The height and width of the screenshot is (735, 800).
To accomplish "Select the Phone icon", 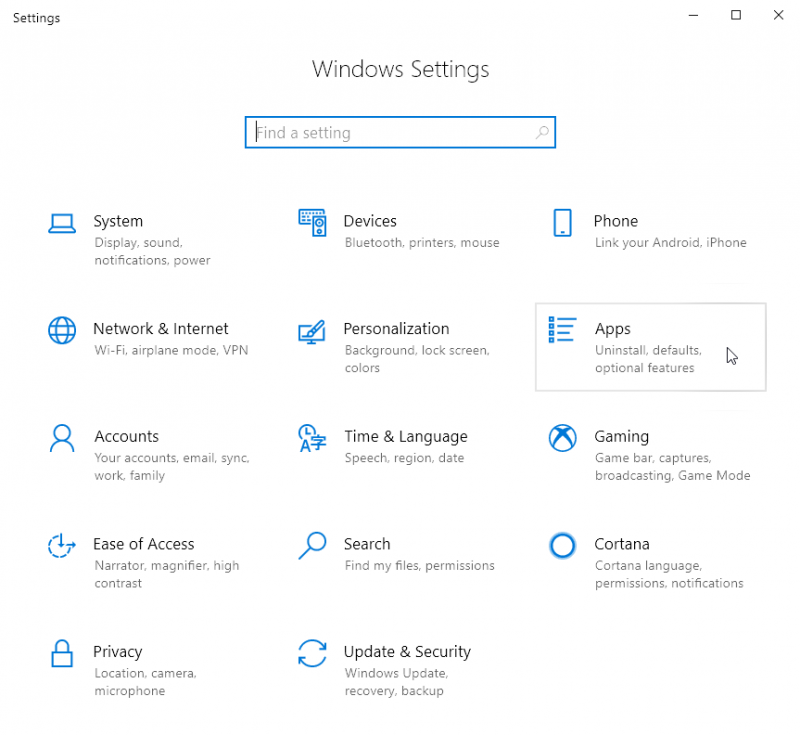I will (562, 223).
